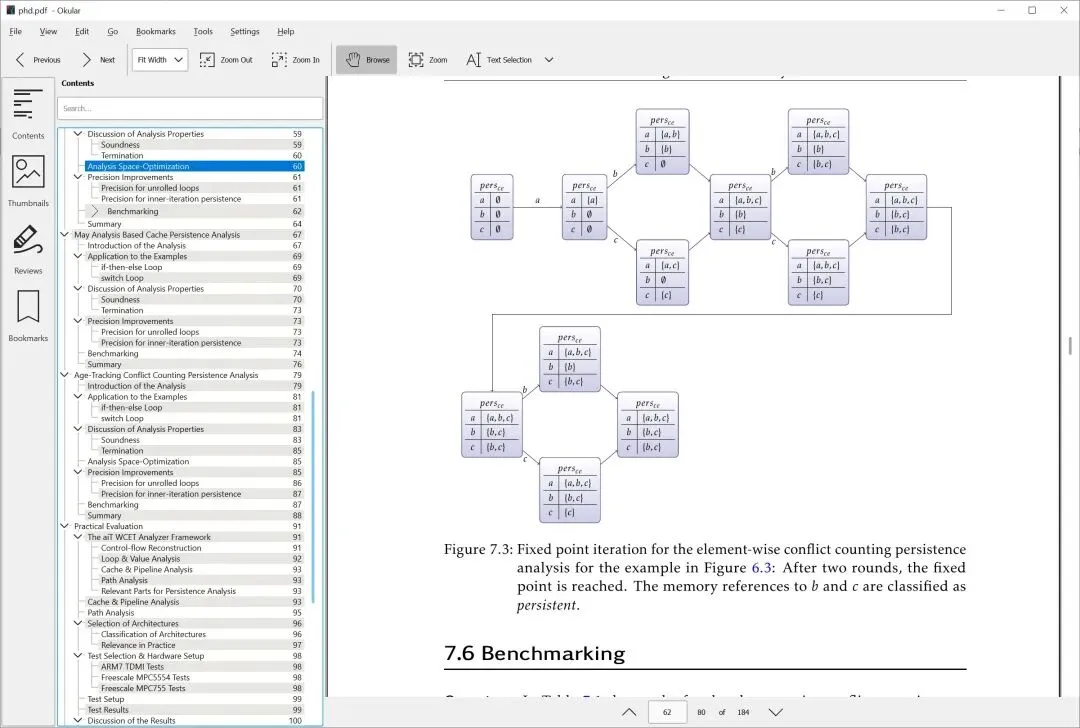Open the Thumbnails sidebar panel

tap(28, 180)
